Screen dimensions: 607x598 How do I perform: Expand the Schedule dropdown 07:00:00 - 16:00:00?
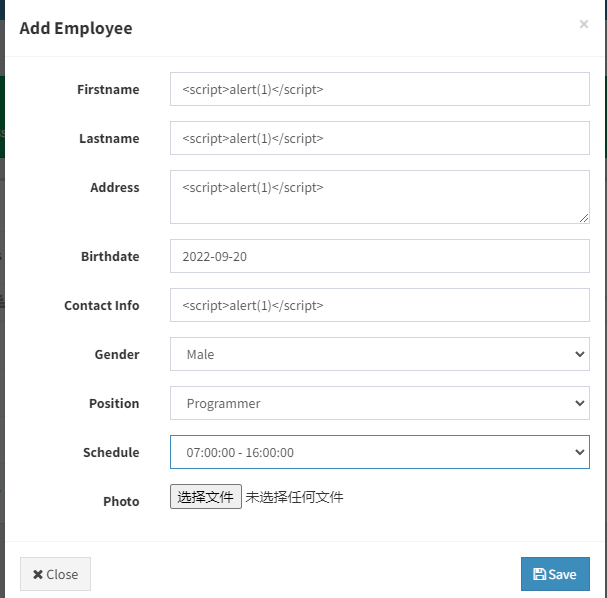point(380,452)
